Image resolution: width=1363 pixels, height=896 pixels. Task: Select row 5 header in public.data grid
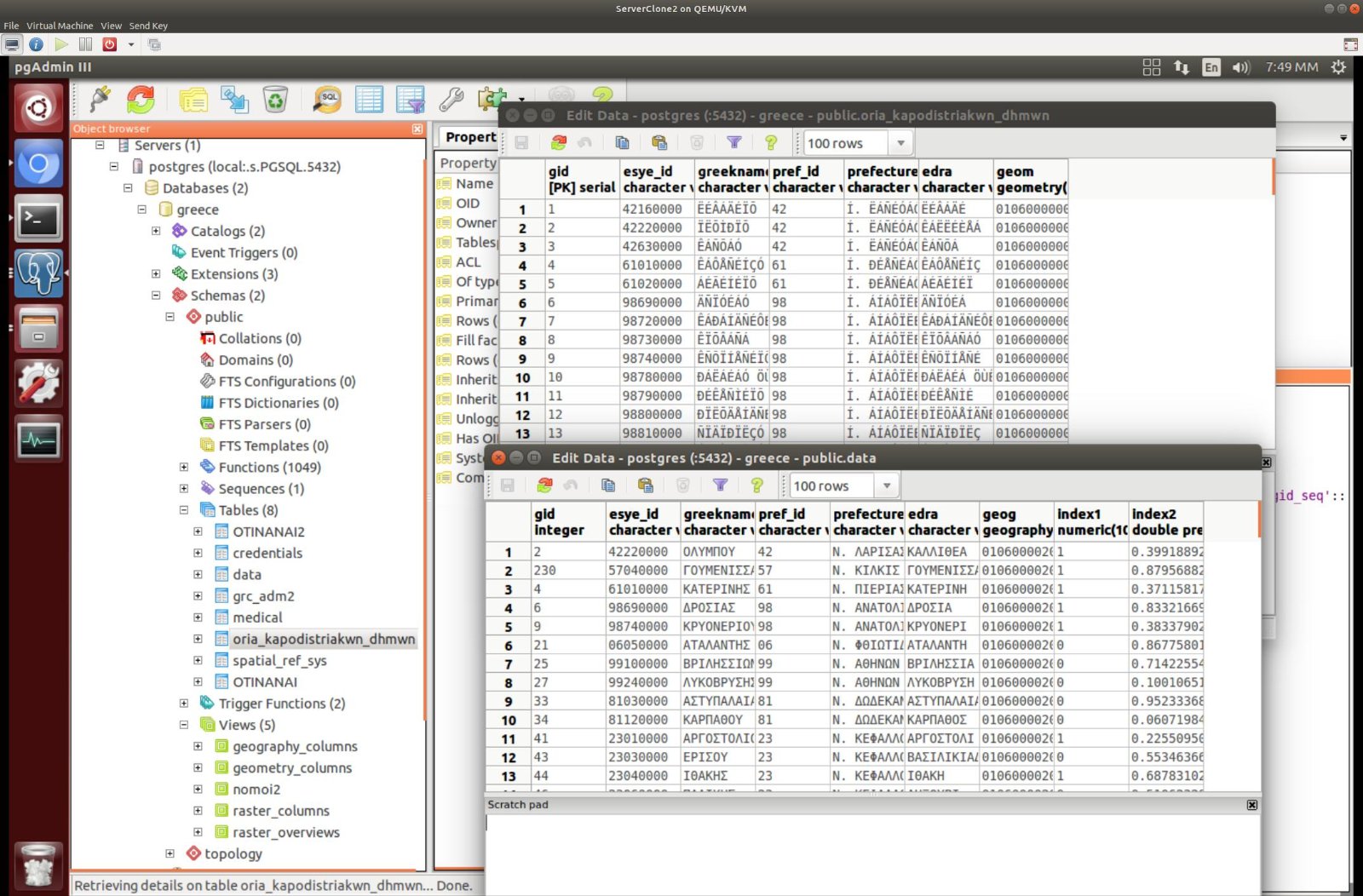pyautogui.click(x=509, y=626)
